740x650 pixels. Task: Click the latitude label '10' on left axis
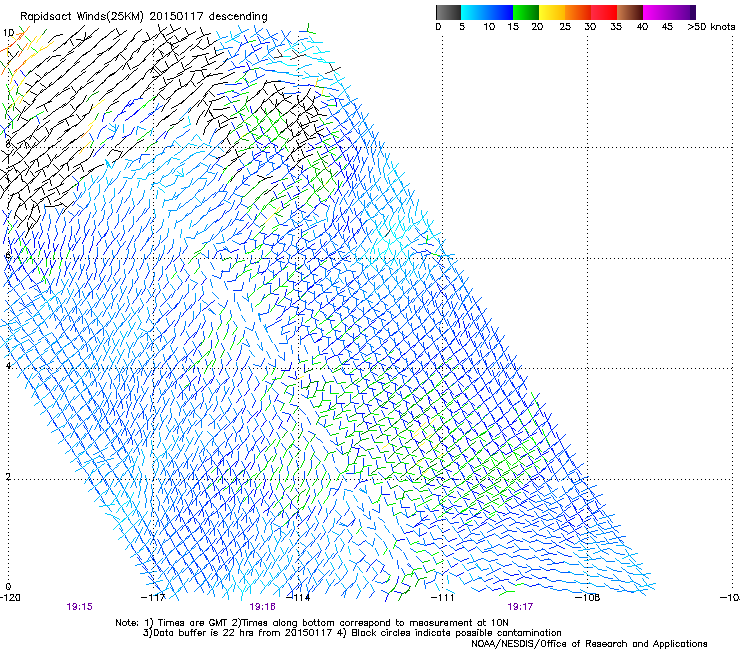point(8,33)
